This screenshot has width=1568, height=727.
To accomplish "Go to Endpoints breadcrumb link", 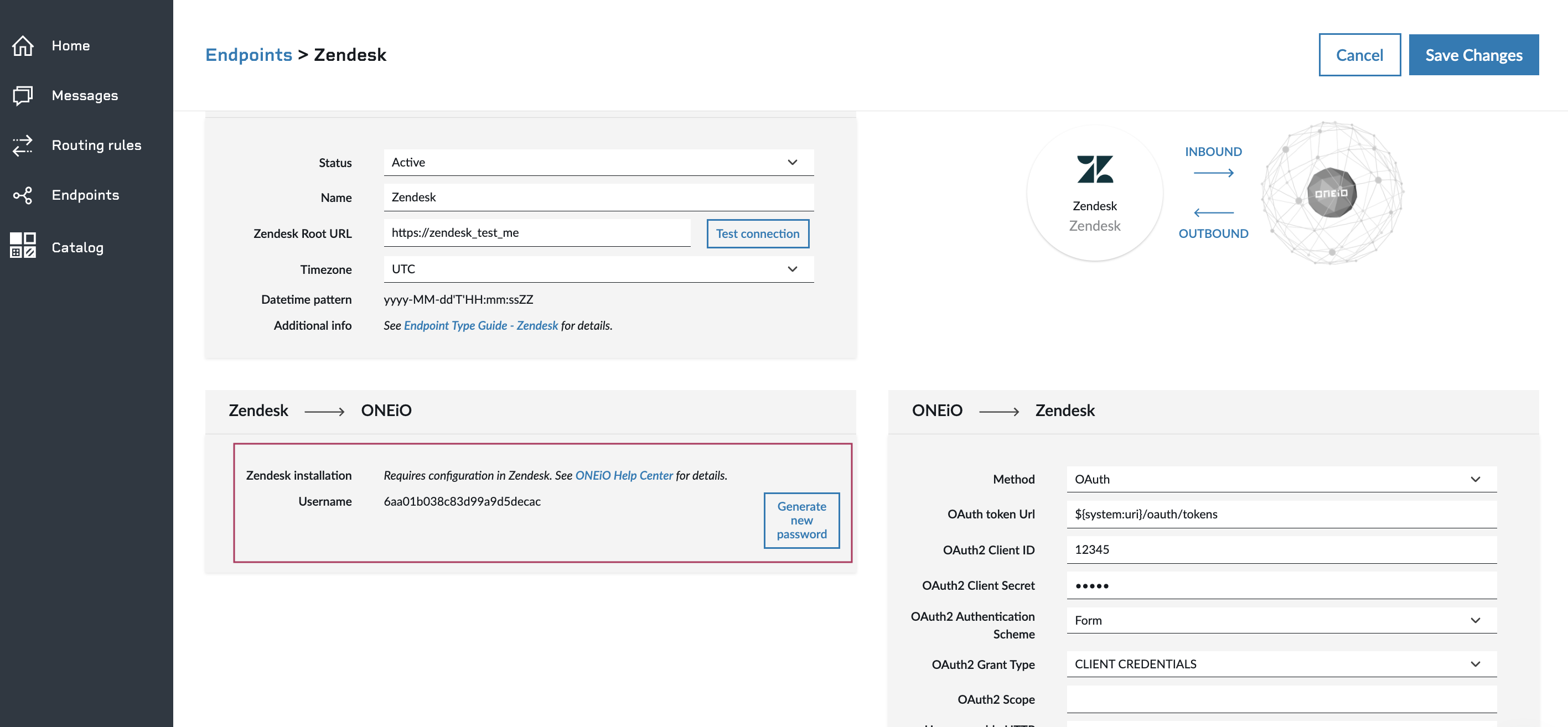I will point(249,55).
